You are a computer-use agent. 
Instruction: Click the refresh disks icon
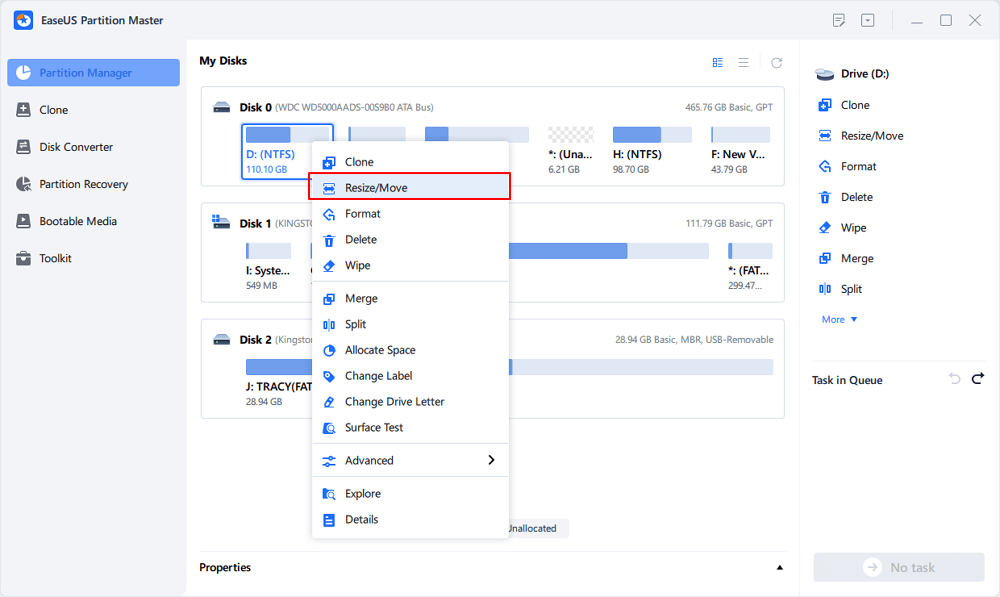click(x=776, y=62)
